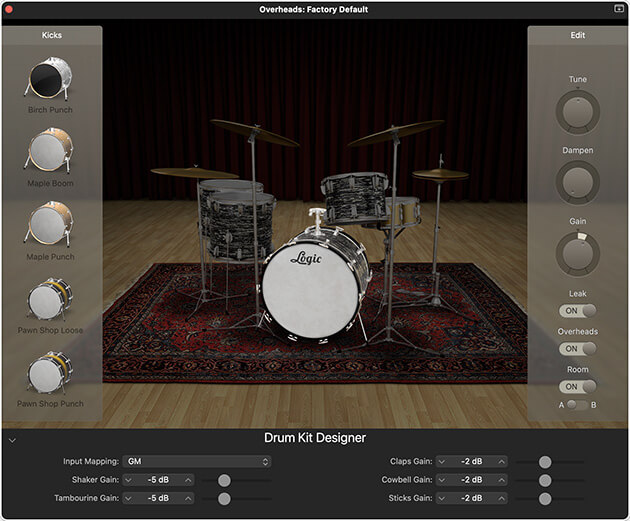
Task: Switch the room A/B selector
Action: (x=577, y=404)
